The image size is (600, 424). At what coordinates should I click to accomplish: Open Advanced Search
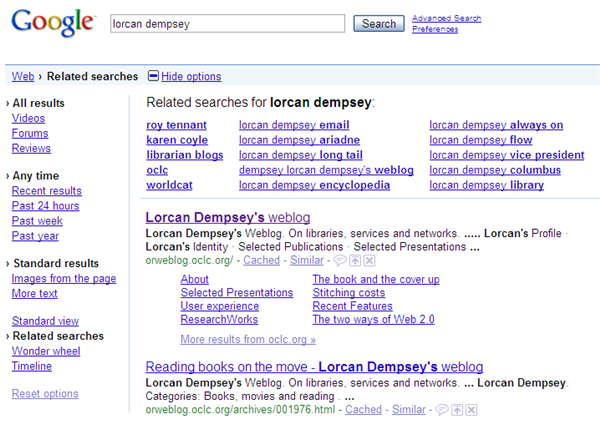(x=447, y=18)
